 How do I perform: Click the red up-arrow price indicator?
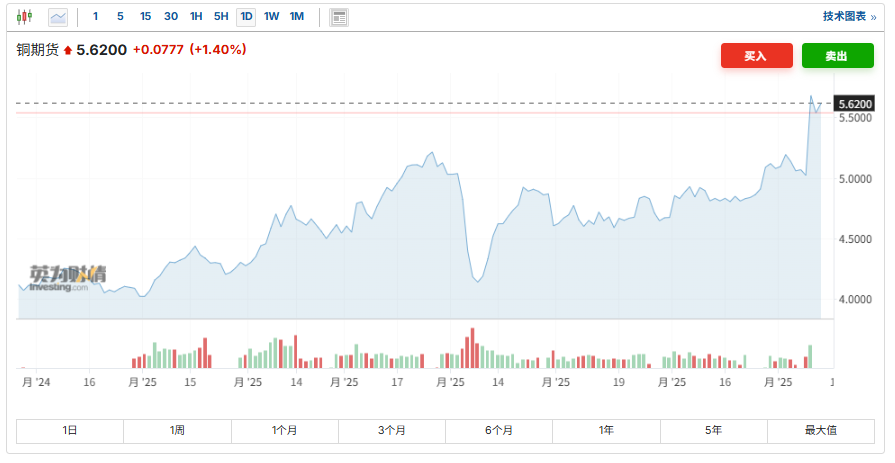[x=68, y=50]
